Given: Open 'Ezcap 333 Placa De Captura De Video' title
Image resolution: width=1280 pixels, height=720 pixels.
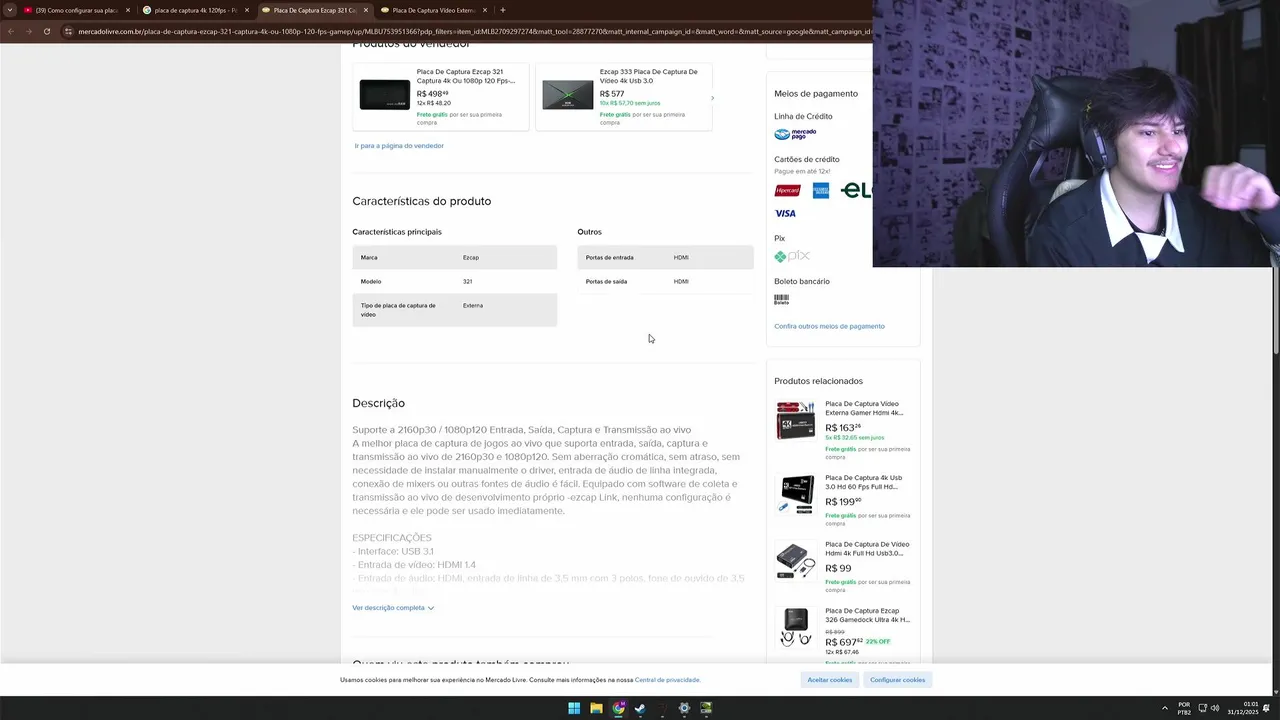Looking at the screenshot, I should pos(649,76).
